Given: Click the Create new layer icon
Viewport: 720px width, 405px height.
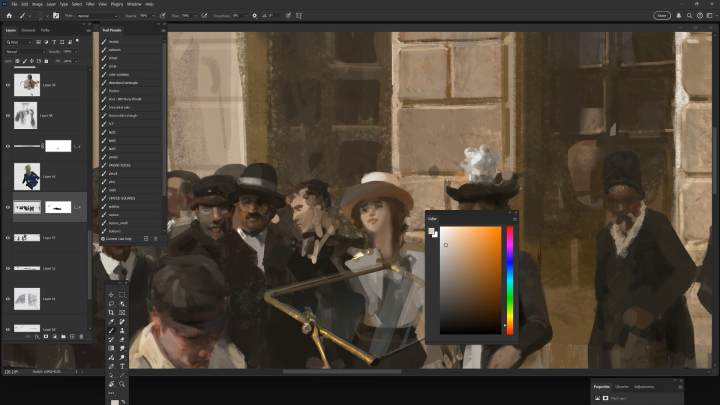Looking at the screenshot, I should [72, 337].
